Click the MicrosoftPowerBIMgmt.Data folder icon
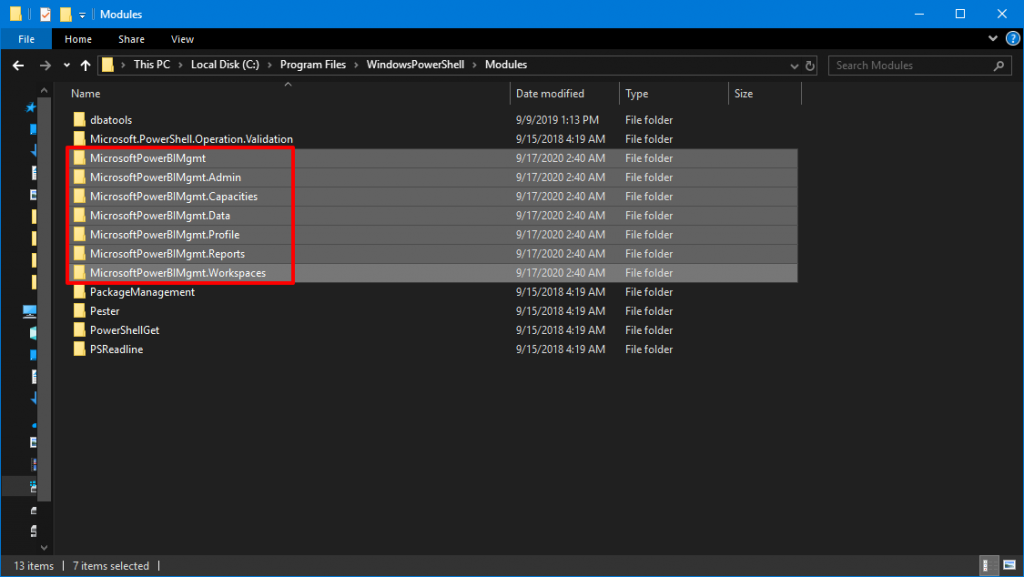 [80, 215]
